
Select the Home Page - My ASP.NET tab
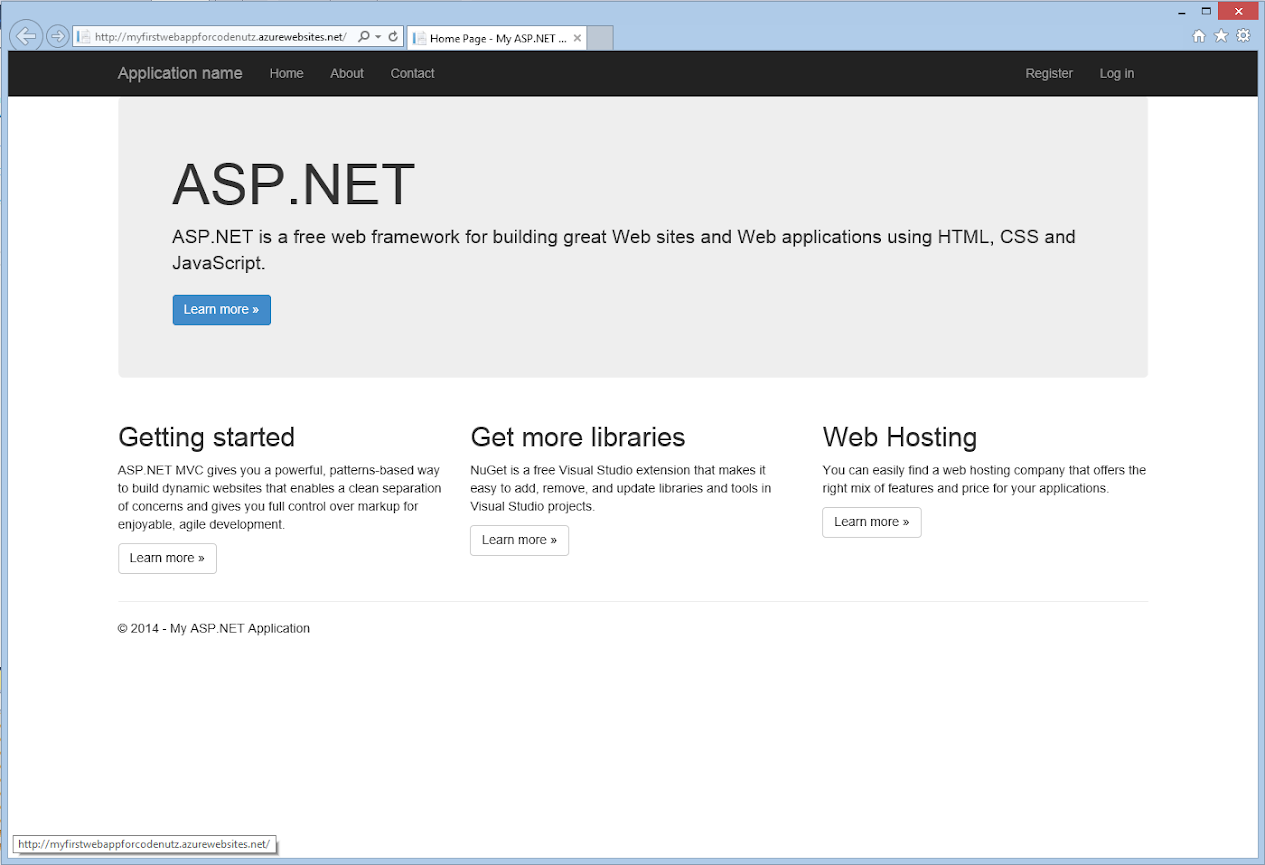(x=497, y=38)
